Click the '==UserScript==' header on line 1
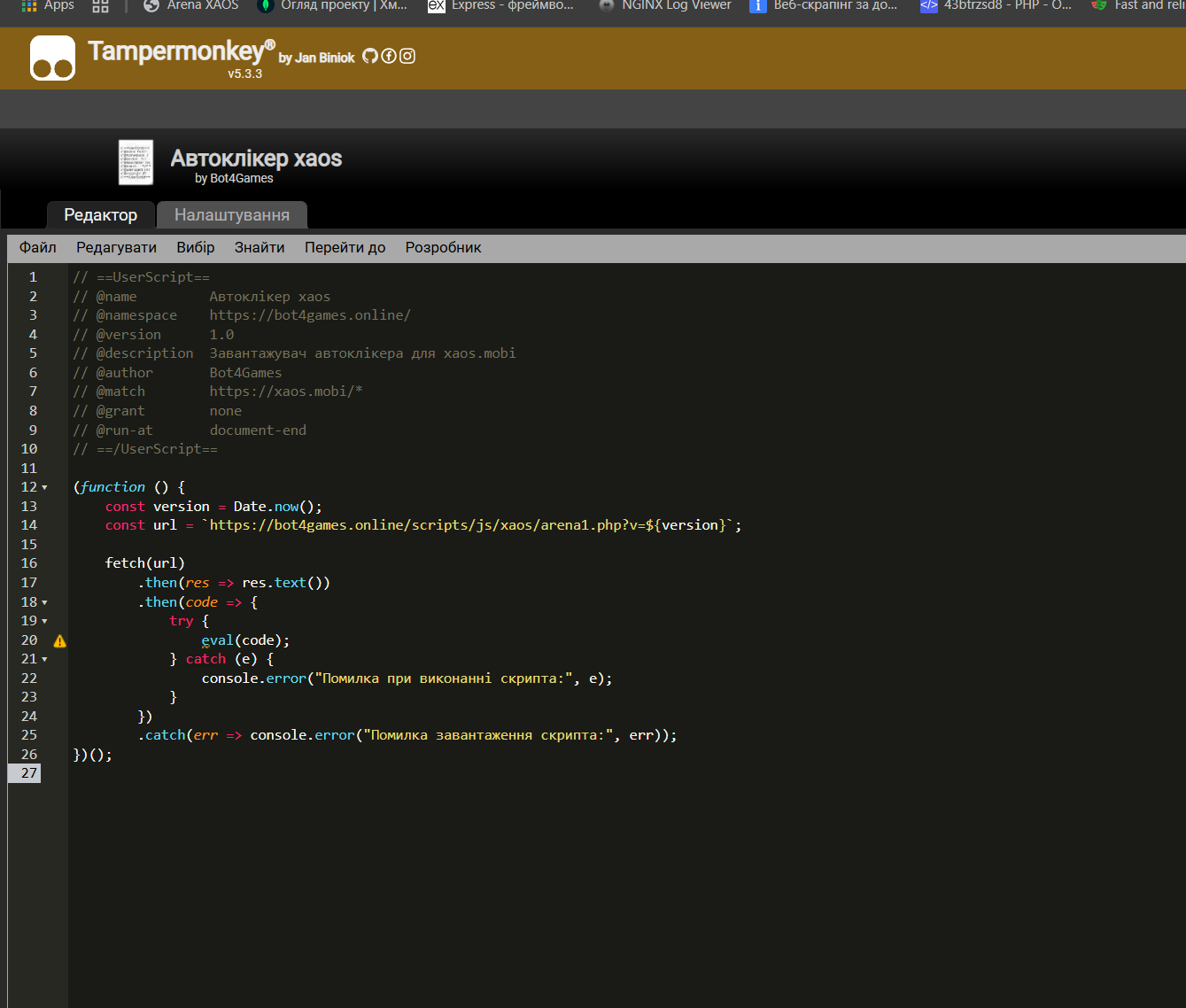This screenshot has height=1008, width=1186. [153, 277]
